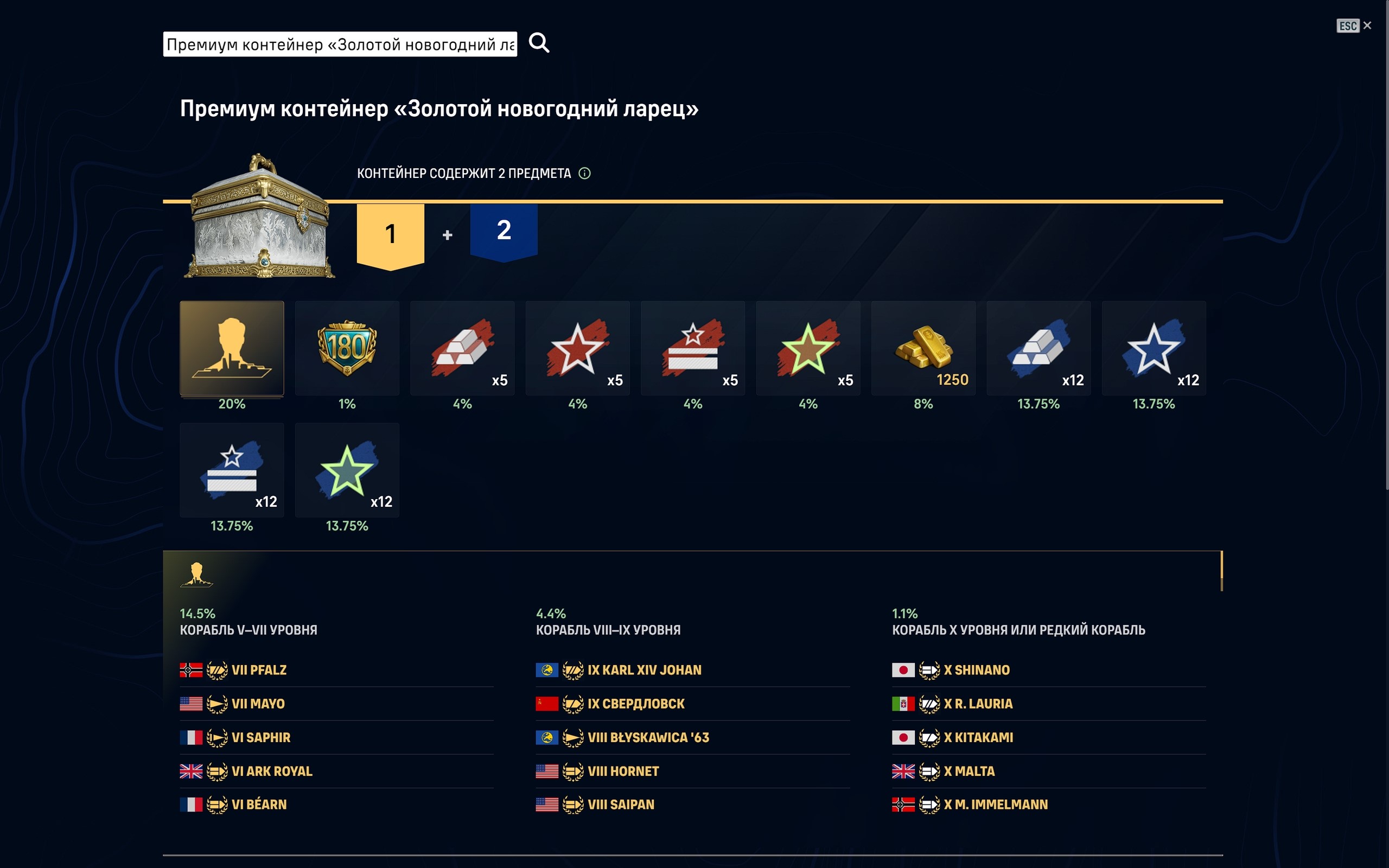Click the info icon beside container contents
The height and width of the screenshot is (868, 1389).
(x=584, y=174)
